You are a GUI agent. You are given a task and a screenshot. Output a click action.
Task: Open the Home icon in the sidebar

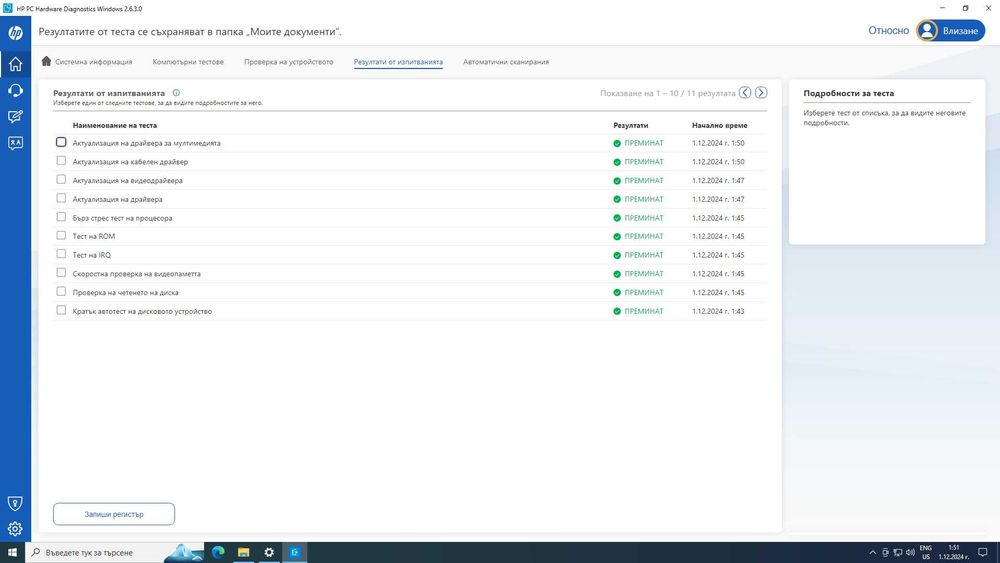[15, 64]
